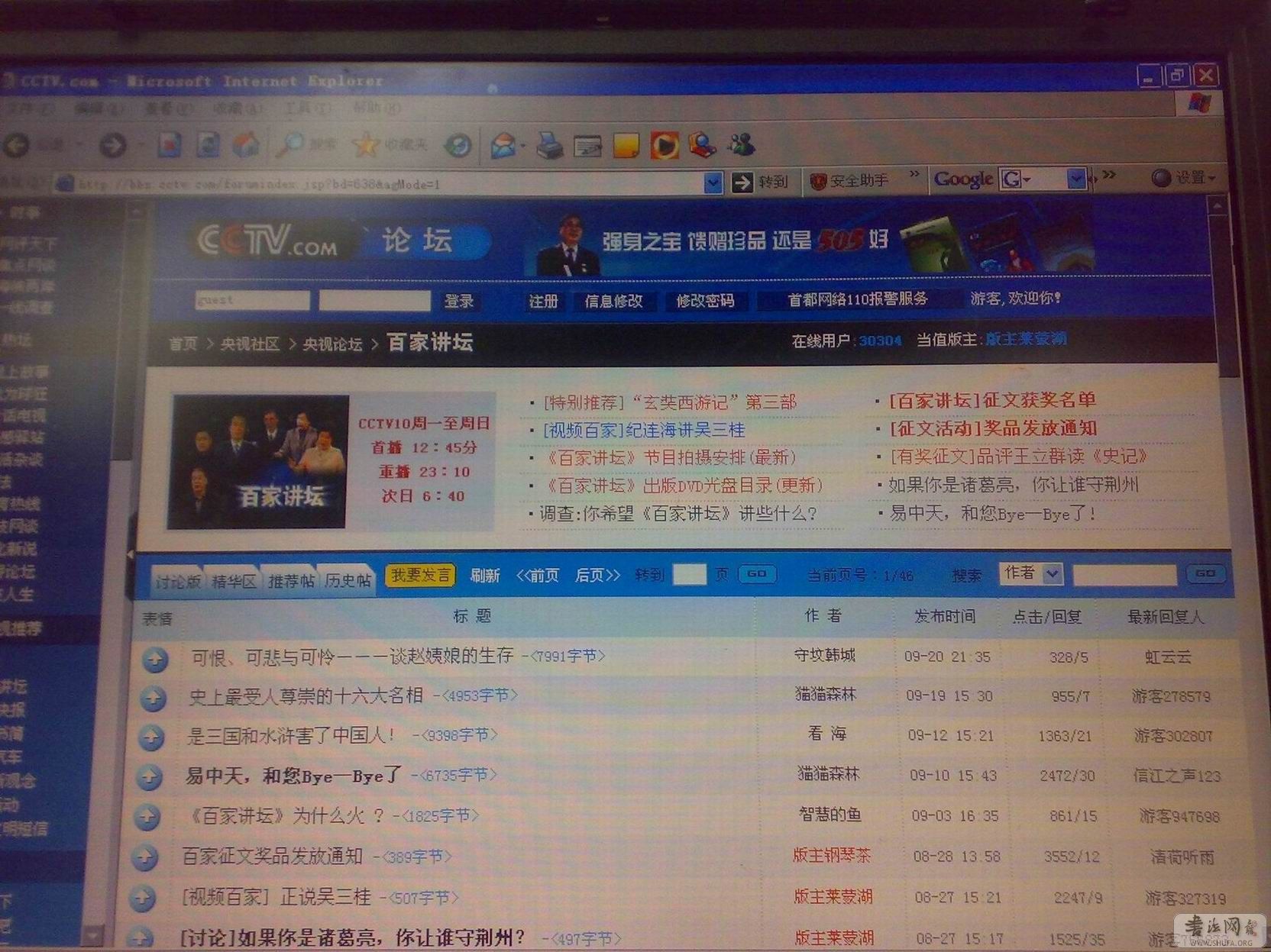The image size is (1271, 952).
Task: Open post 百家征文奖品发放通知
Action: (x=272, y=857)
